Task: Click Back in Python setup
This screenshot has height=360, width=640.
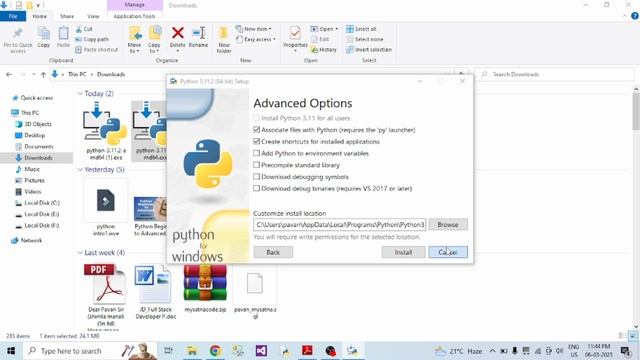Action: (x=273, y=252)
